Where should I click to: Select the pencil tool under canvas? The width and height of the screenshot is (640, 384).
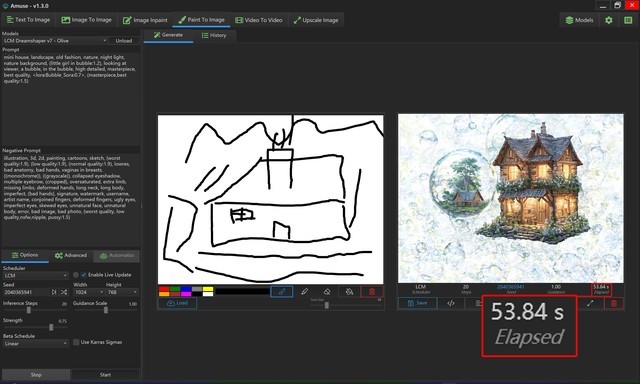[304, 291]
